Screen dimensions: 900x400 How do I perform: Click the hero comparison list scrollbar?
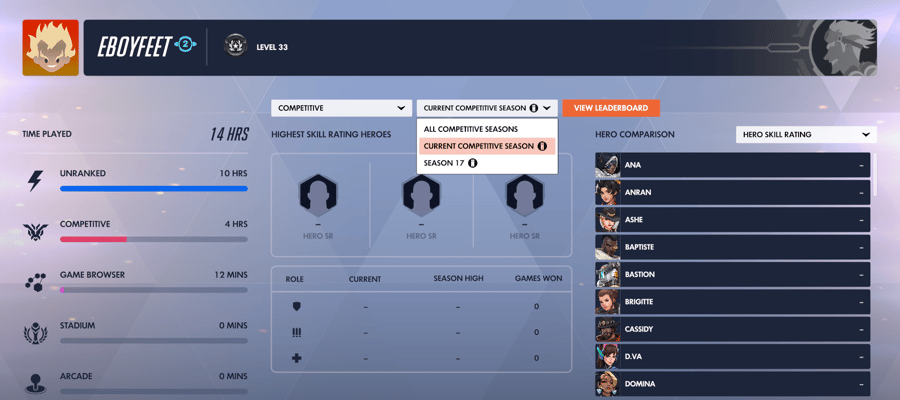tap(874, 174)
